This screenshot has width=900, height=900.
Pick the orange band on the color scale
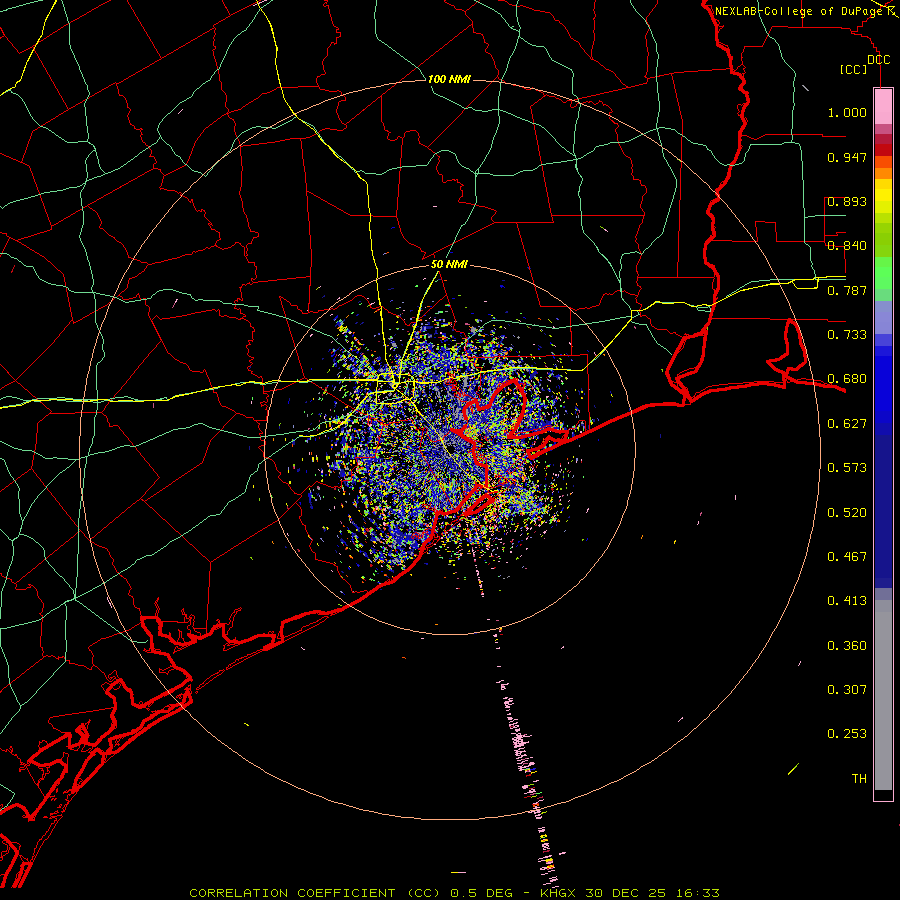click(883, 172)
